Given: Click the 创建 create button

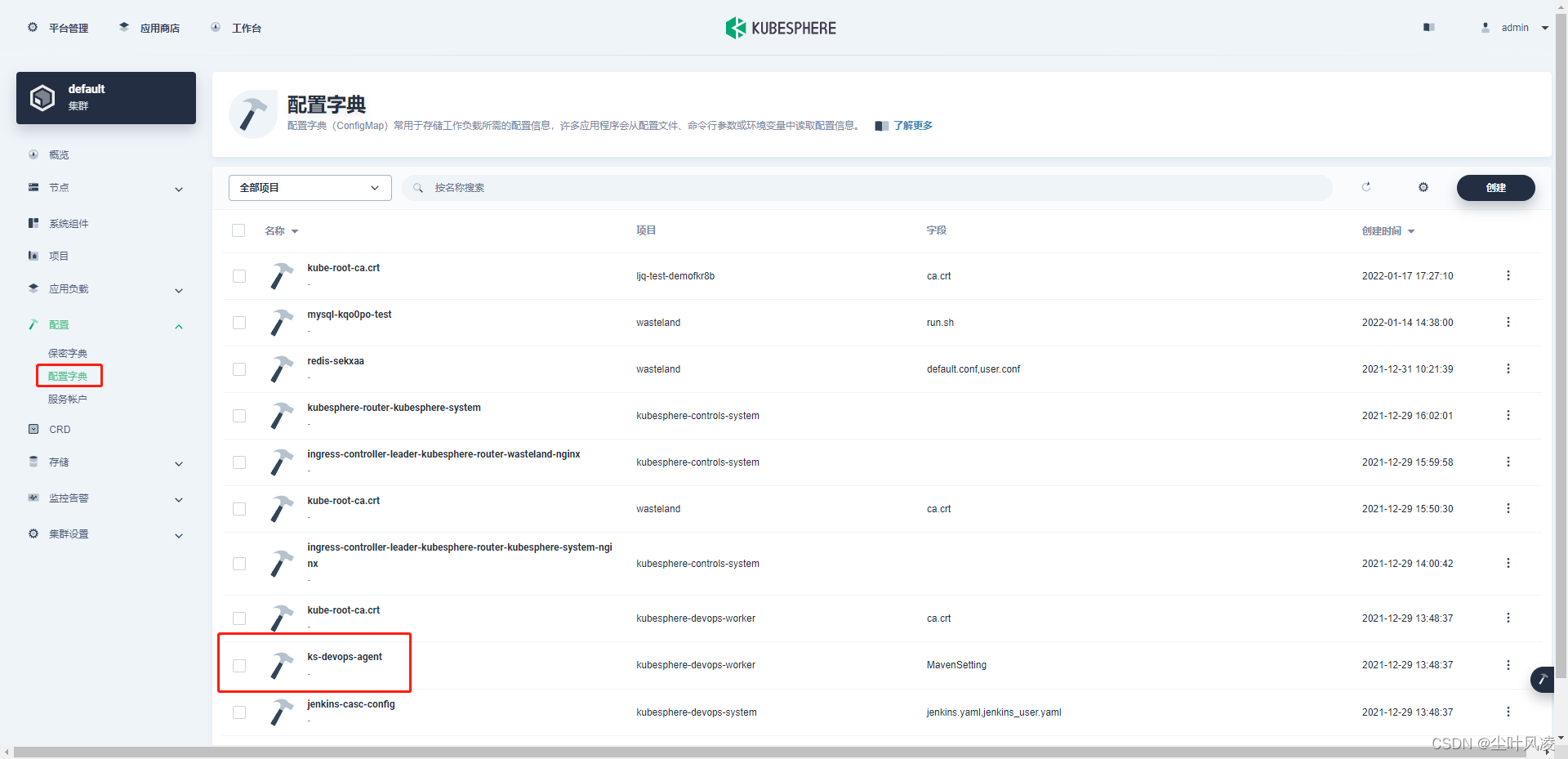Looking at the screenshot, I should click(x=1496, y=188).
